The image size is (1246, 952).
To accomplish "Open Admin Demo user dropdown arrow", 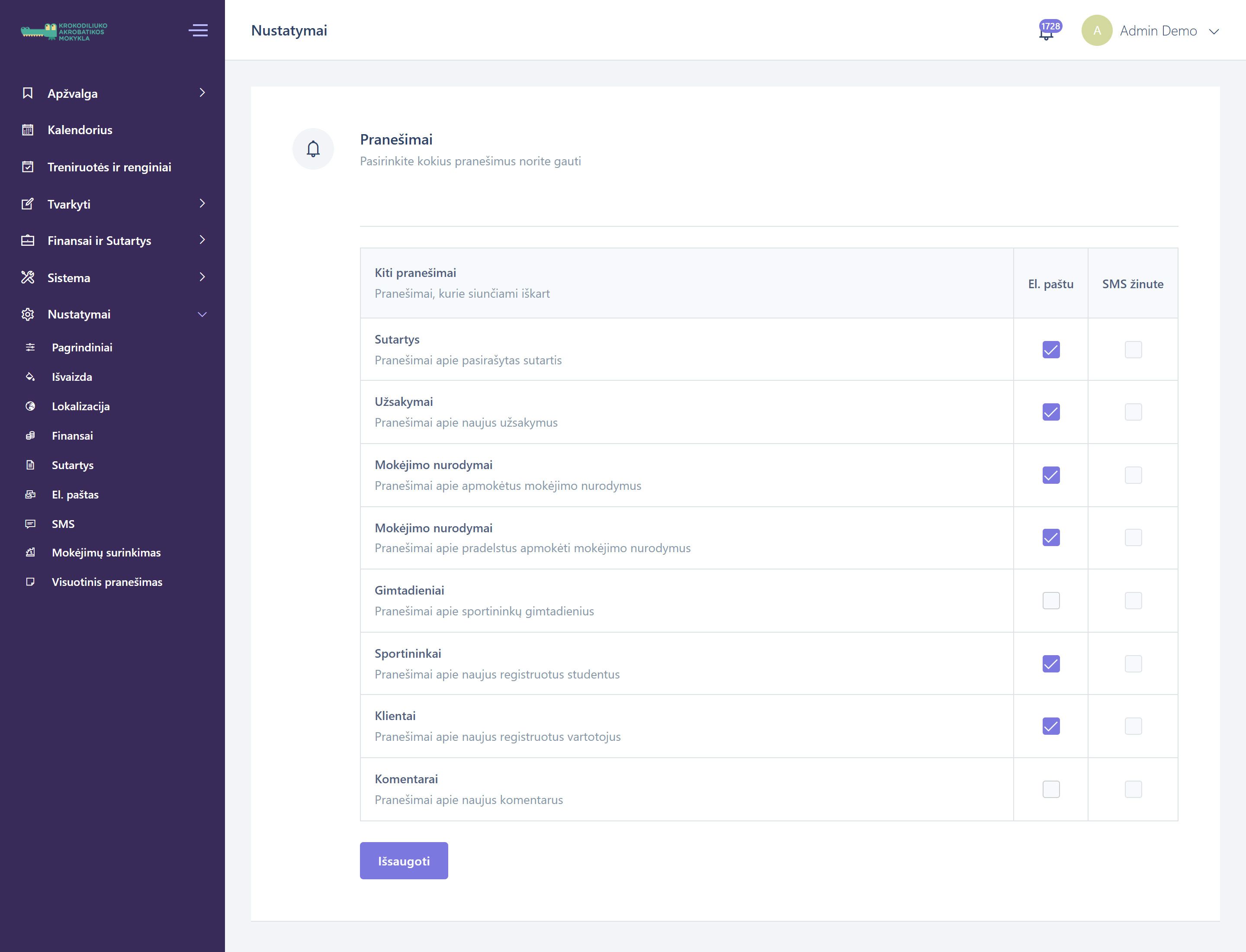I will (1214, 32).
